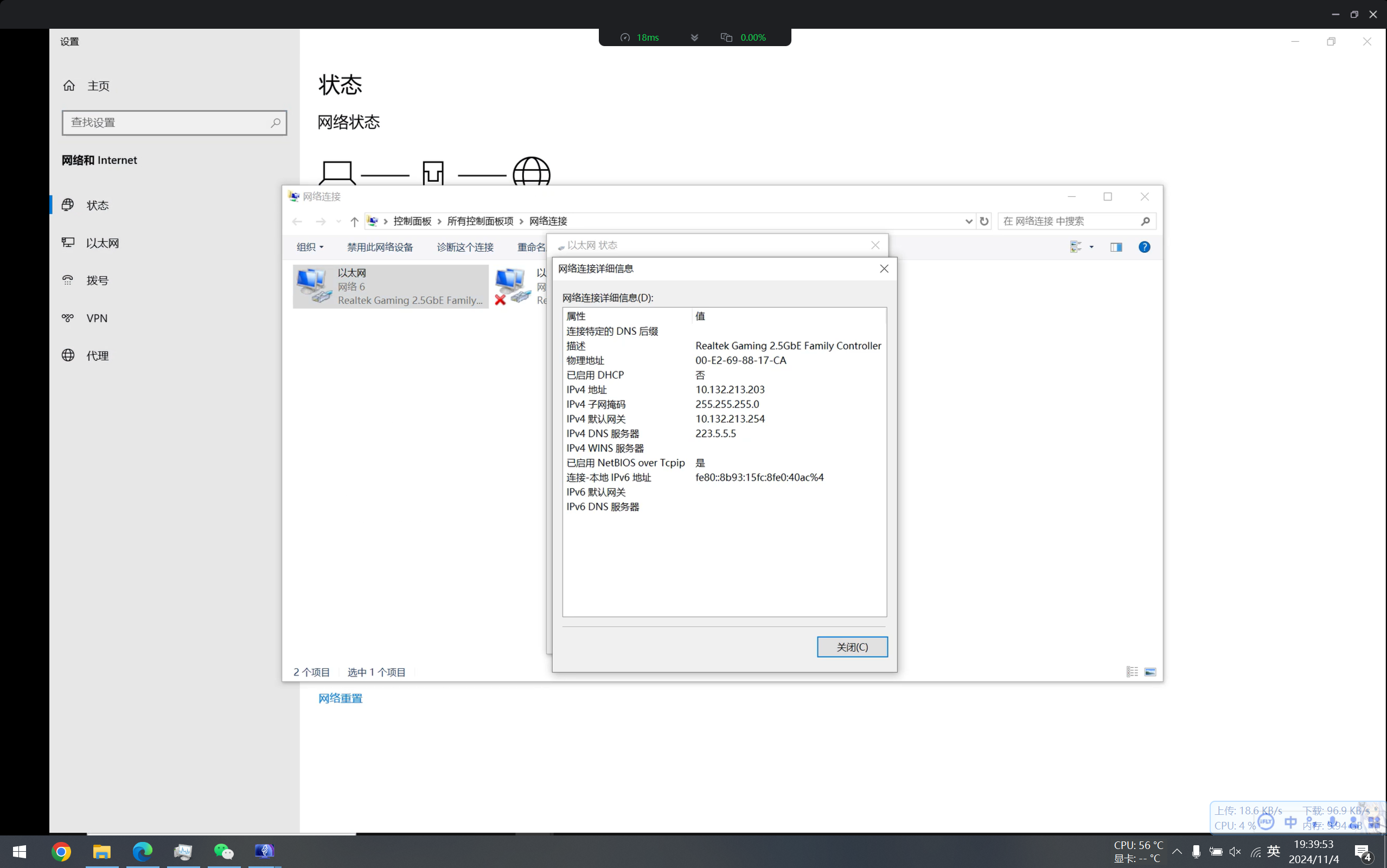Open recent locations dropdown arrow
Image resolution: width=1387 pixels, height=868 pixels.
pos(338,221)
